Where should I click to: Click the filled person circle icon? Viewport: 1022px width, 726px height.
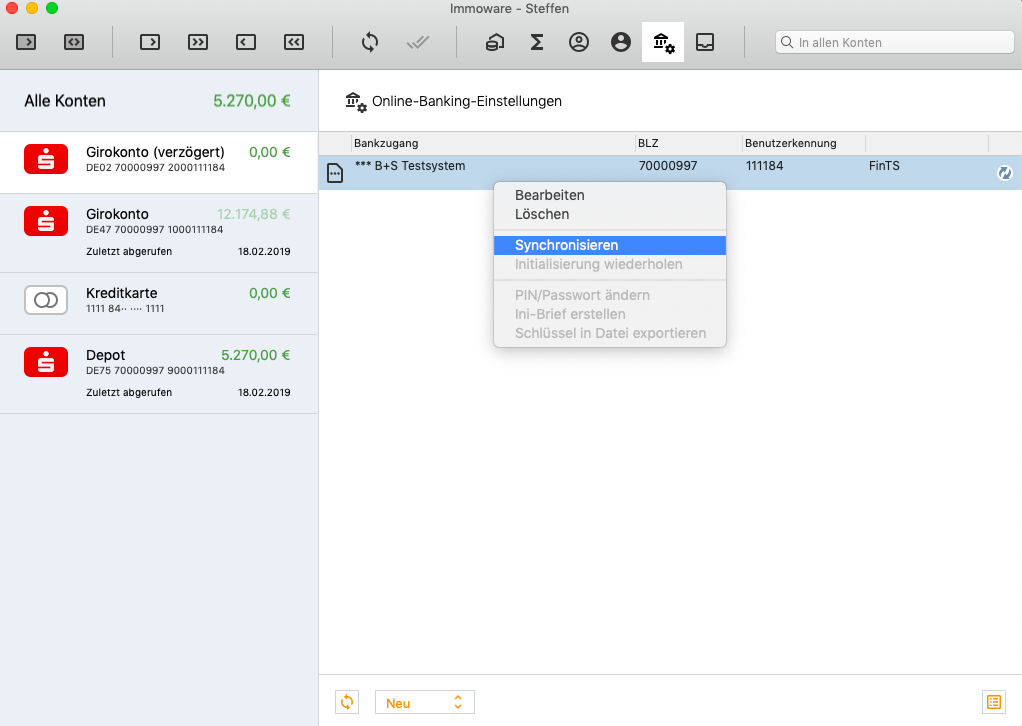click(x=620, y=42)
